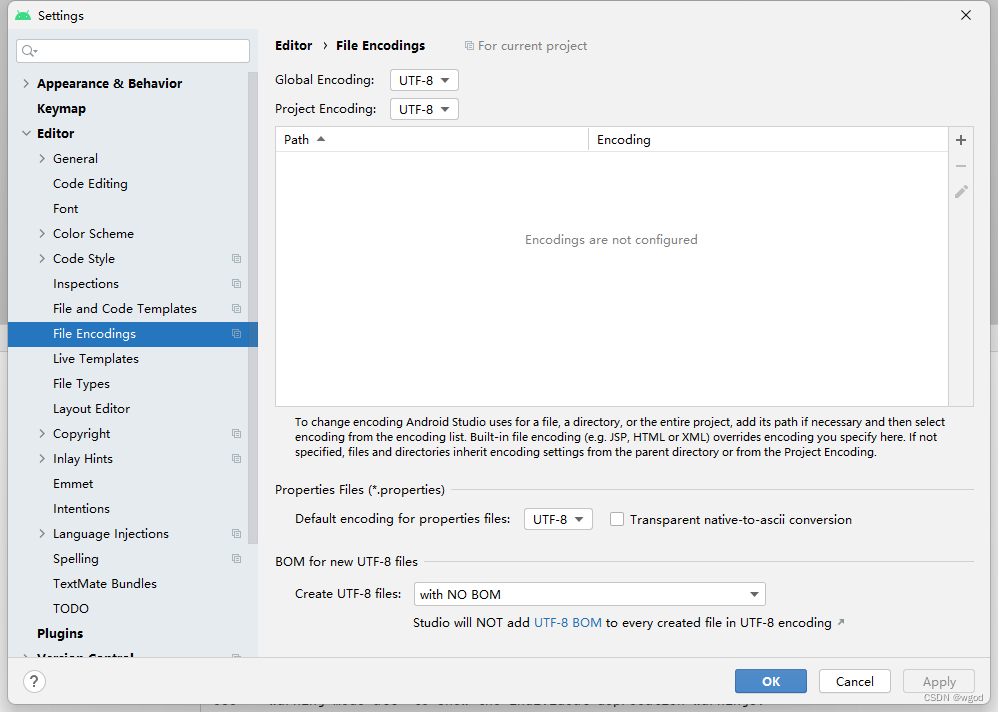Click the project-level icon beside Copyright
This screenshot has height=712, width=998.
(236, 433)
